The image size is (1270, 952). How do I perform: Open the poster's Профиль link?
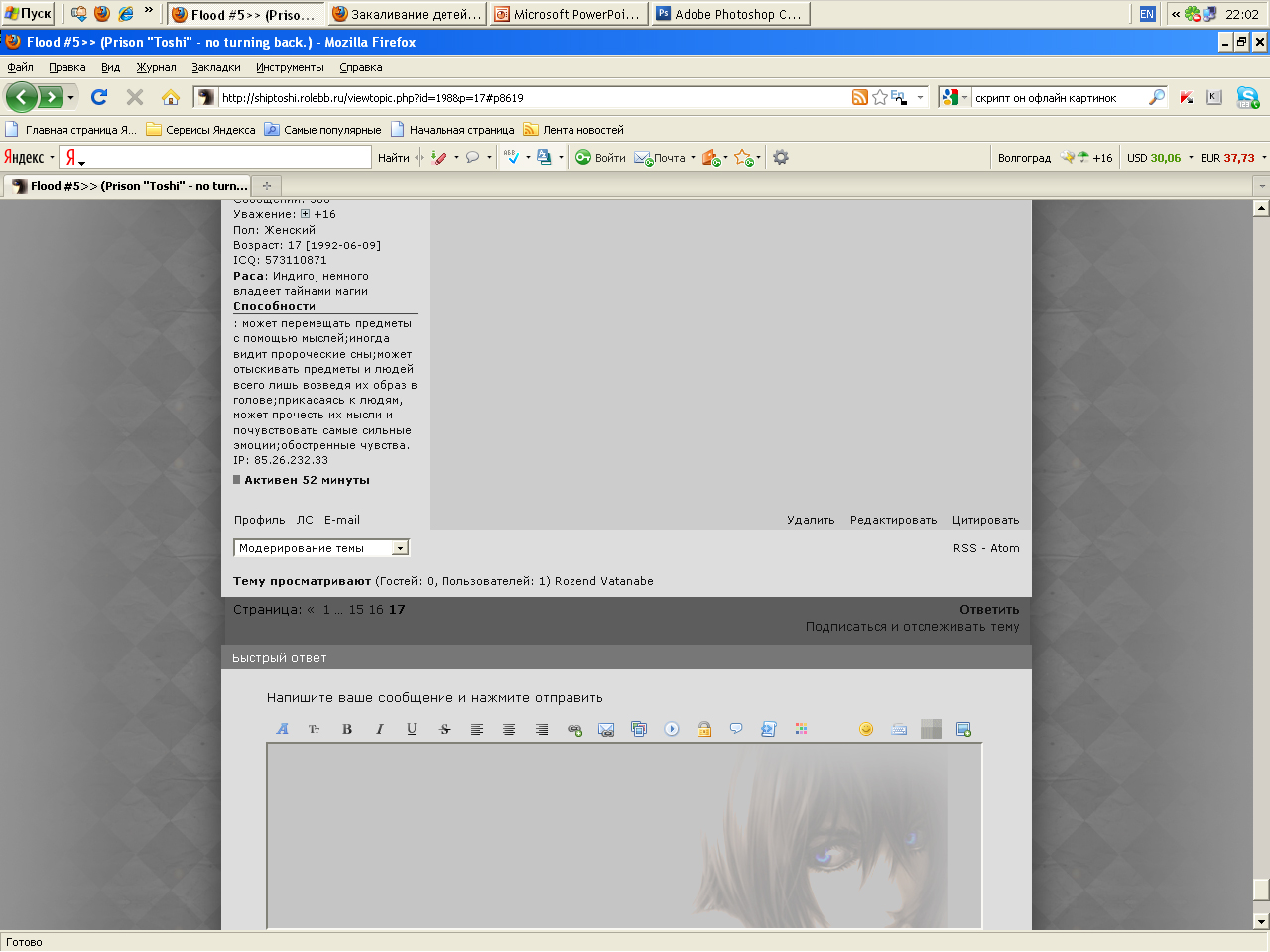[259, 520]
